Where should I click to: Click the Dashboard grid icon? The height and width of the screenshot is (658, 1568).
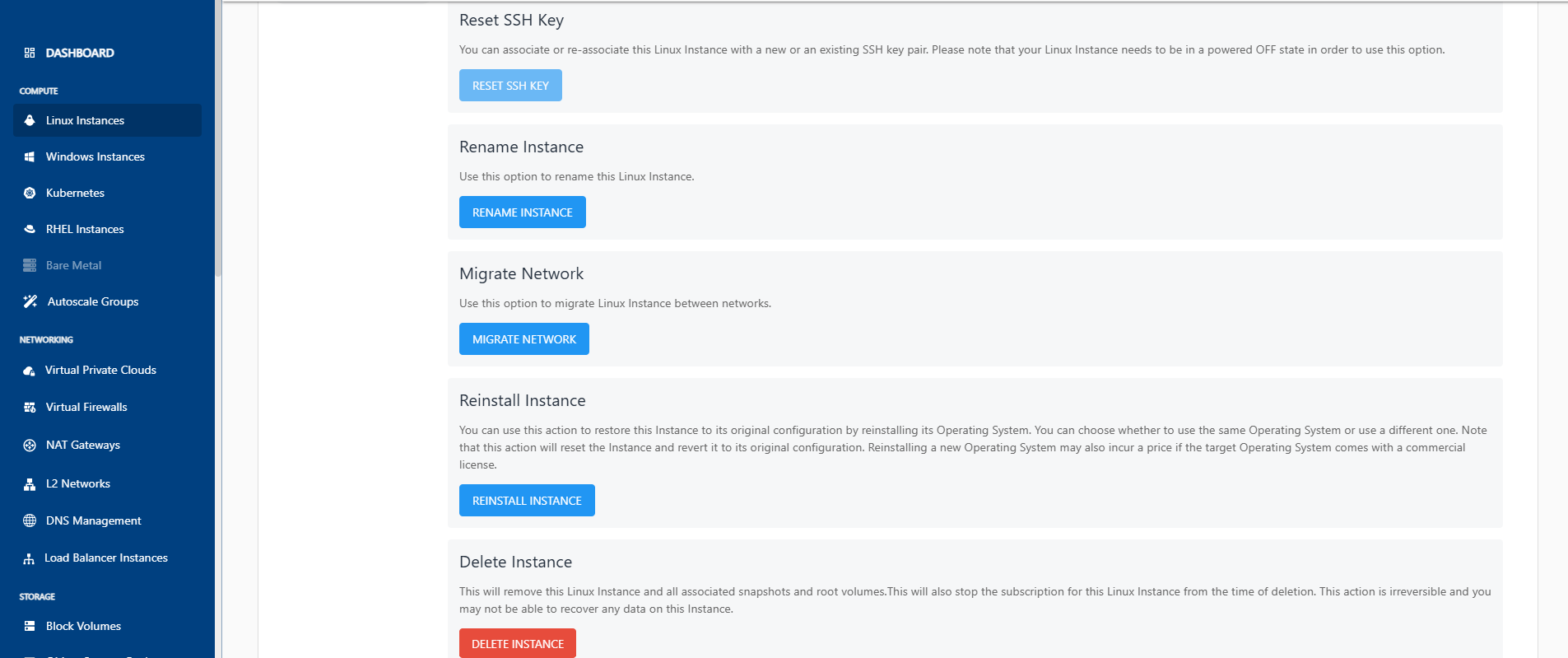30,53
